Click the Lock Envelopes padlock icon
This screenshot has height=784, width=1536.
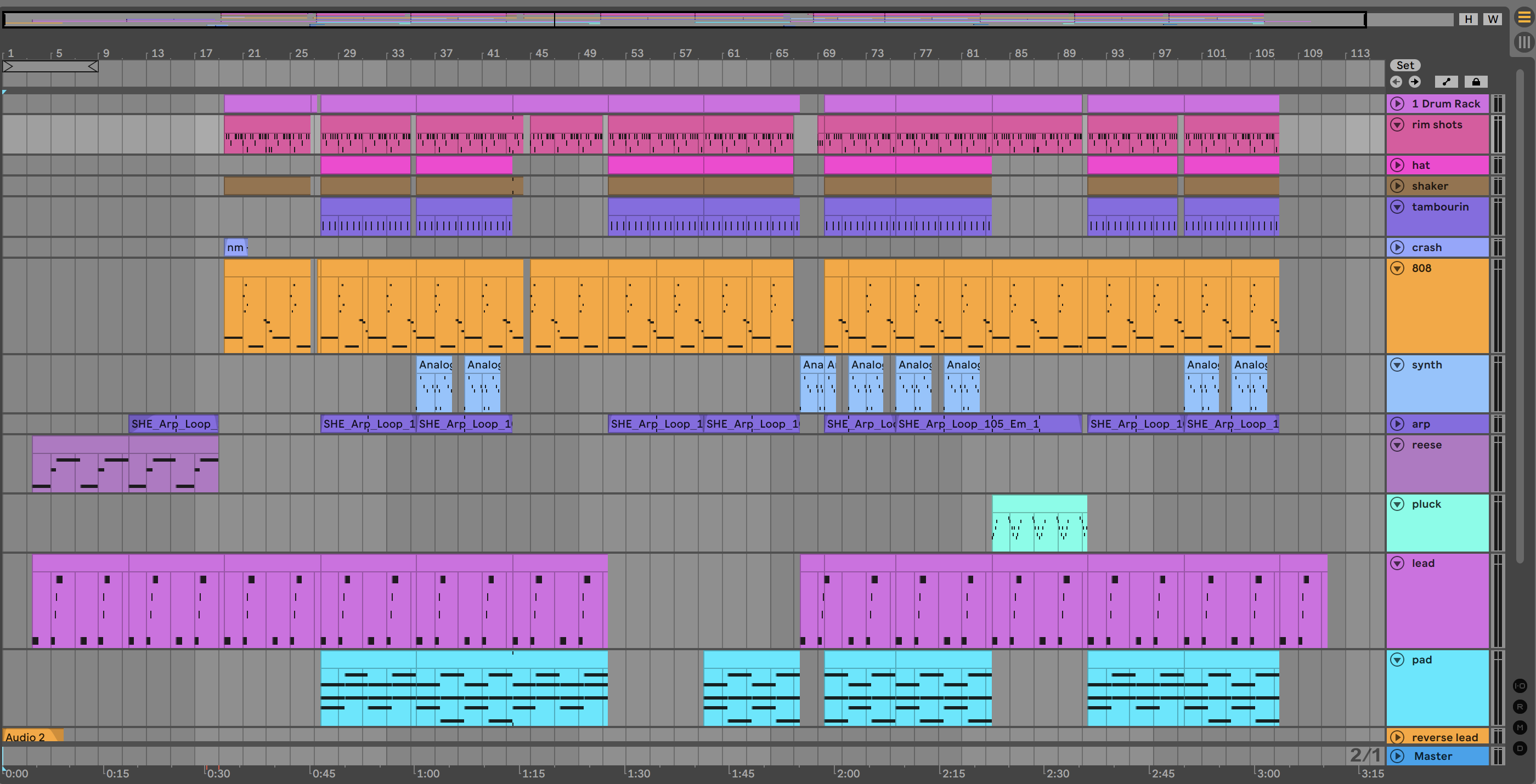[1476, 82]
